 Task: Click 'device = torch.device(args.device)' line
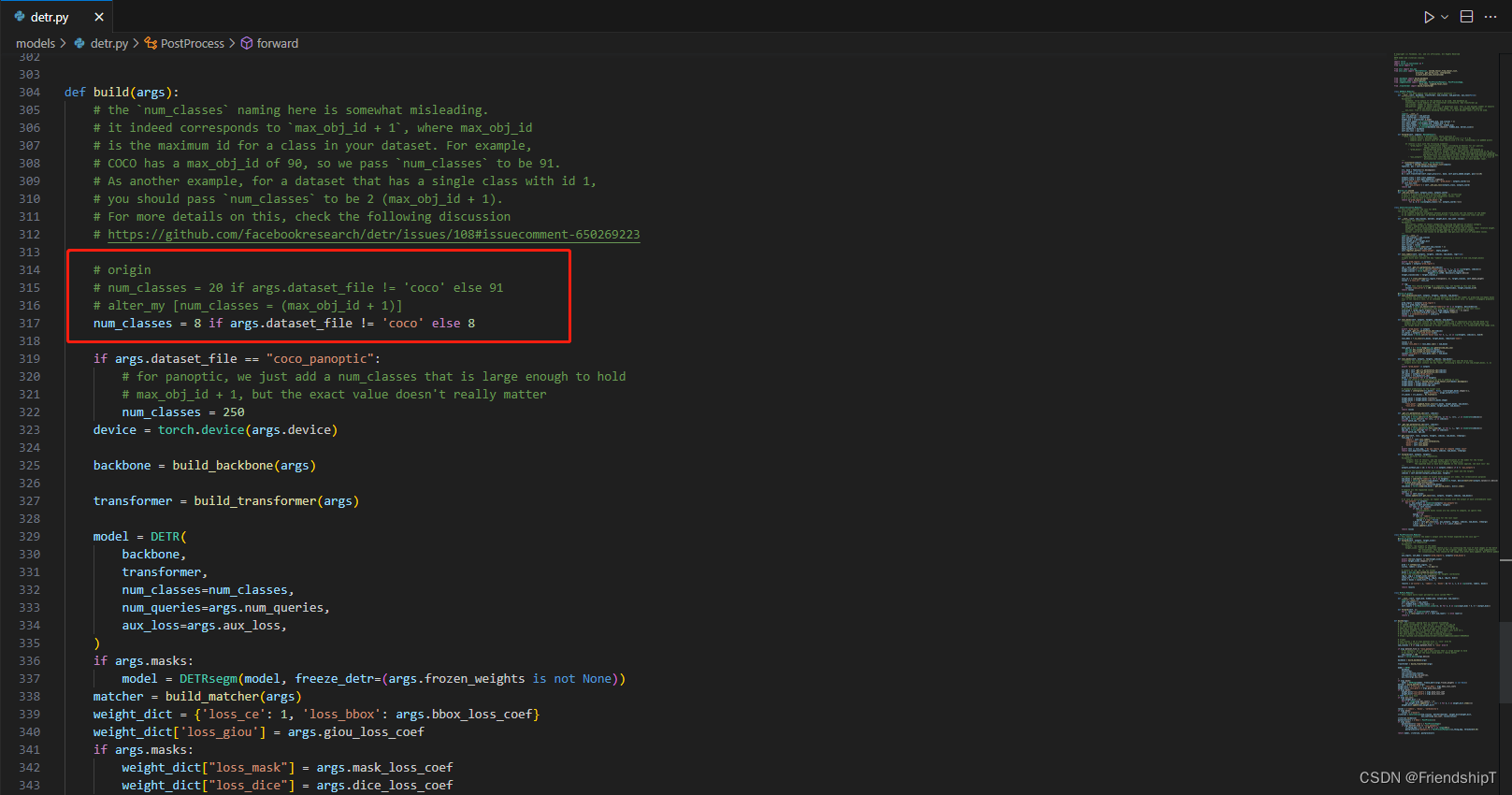215,430
